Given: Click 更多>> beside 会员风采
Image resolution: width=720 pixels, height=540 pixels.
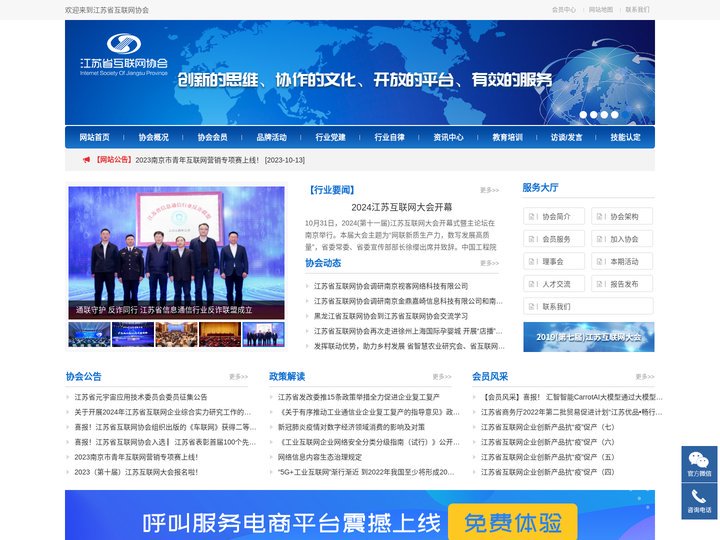Looking at the screenshot, I should tap(645, 377).
